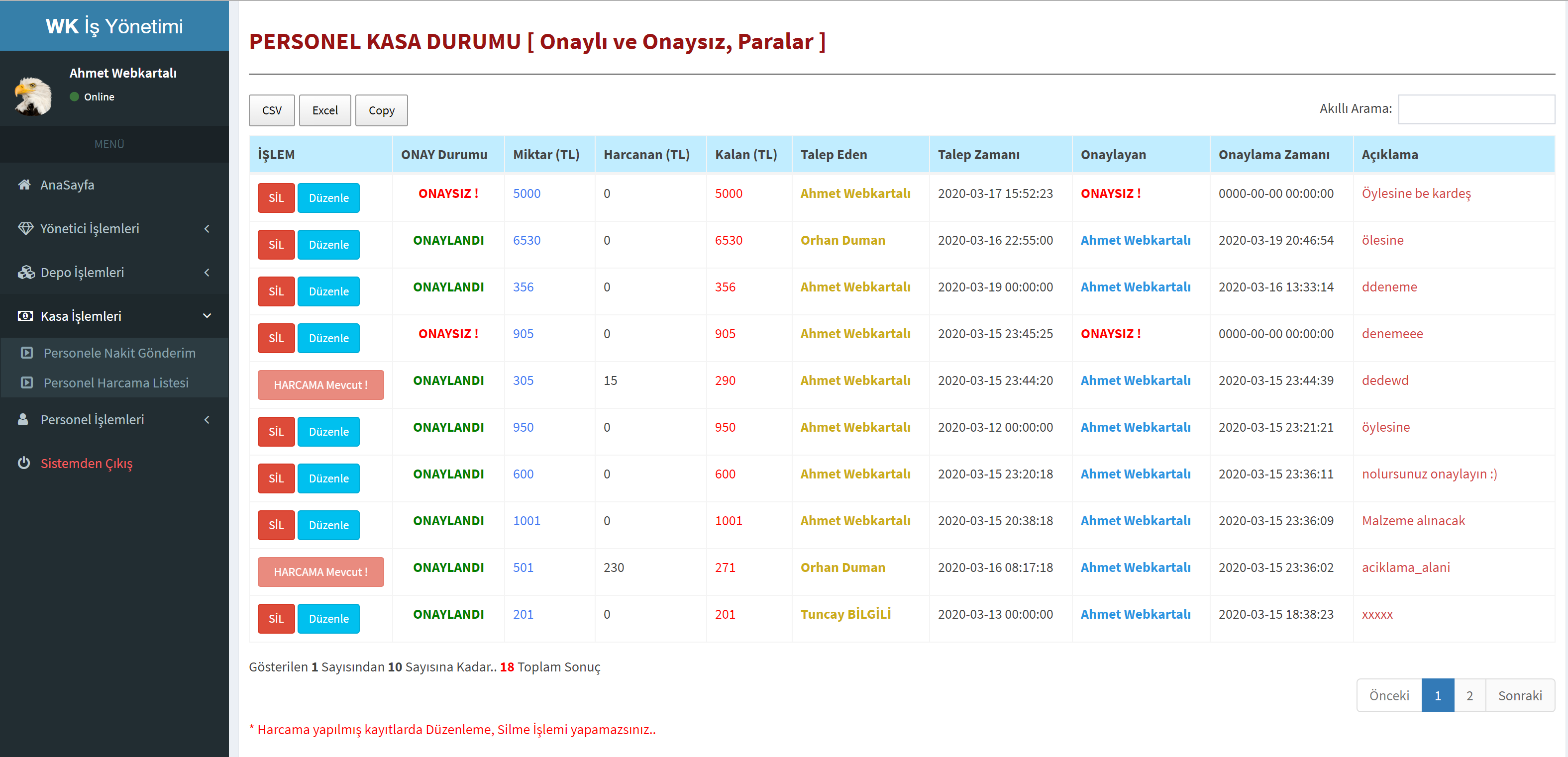The height and width of the screenshot is (757, 1568).
Task: Click the Kasa İşlemleri money icon
Action: click(x=25, y=316)
